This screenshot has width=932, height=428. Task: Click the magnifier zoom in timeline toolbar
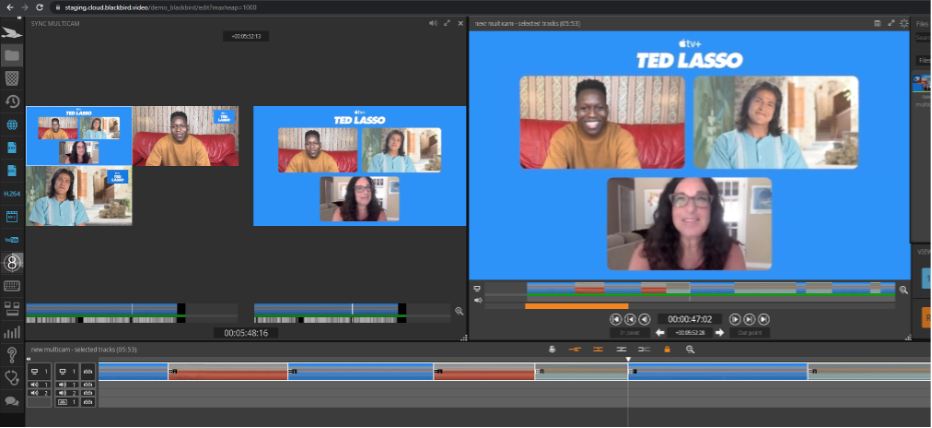[x=690, y=350]
